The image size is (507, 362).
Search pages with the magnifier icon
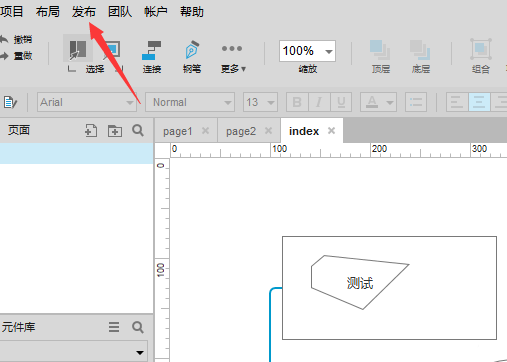click(x=138, y=130)
